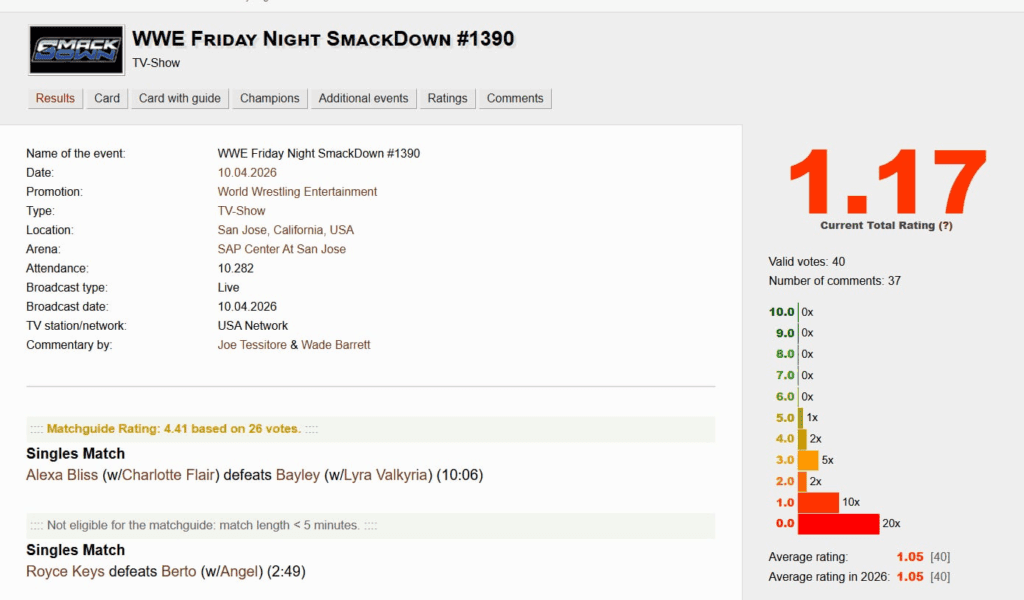Click the first Singles Match heading for Alexa Bliss
Screen dimensions: 1024x600
75,454
